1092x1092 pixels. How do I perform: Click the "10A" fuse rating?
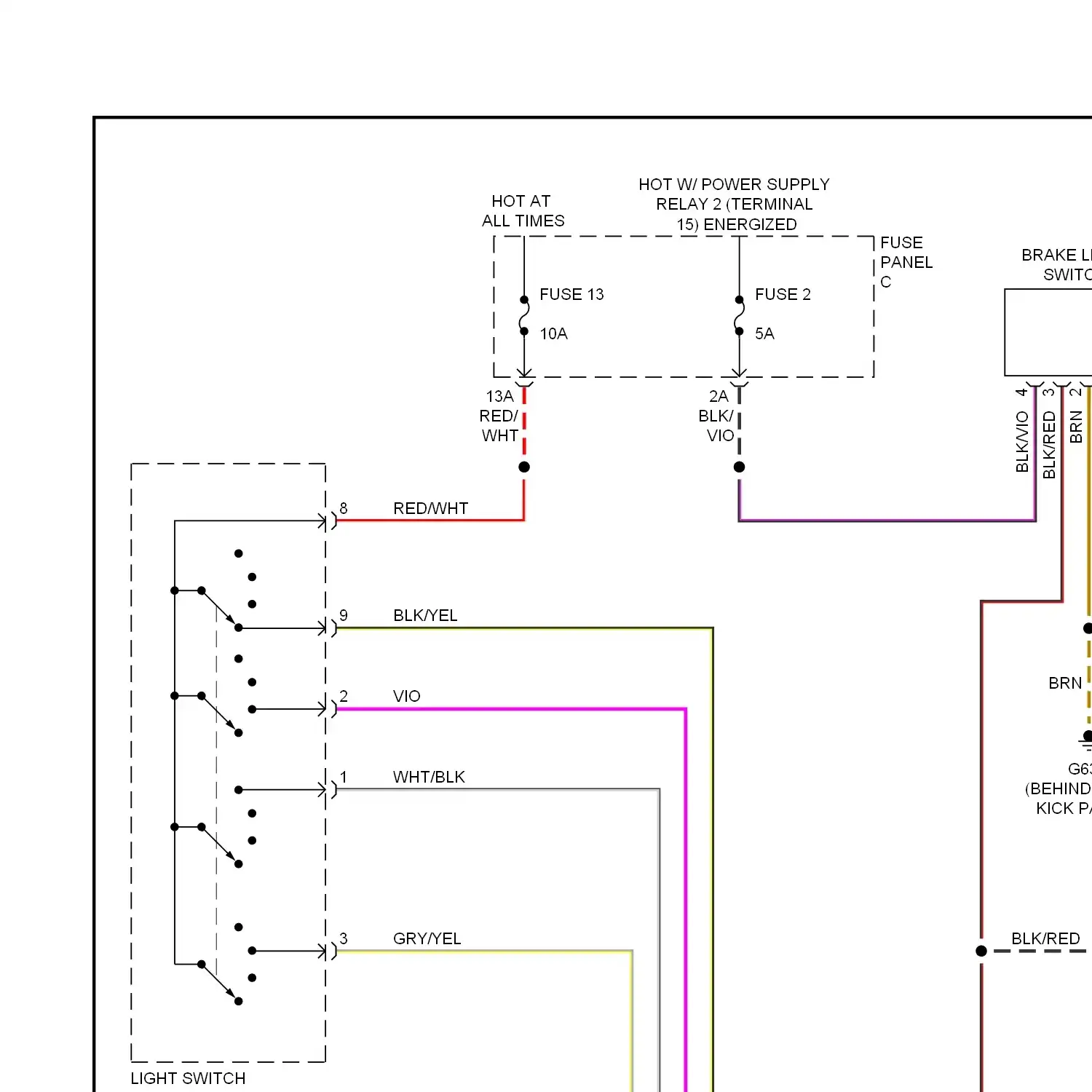tap(553, 333)
